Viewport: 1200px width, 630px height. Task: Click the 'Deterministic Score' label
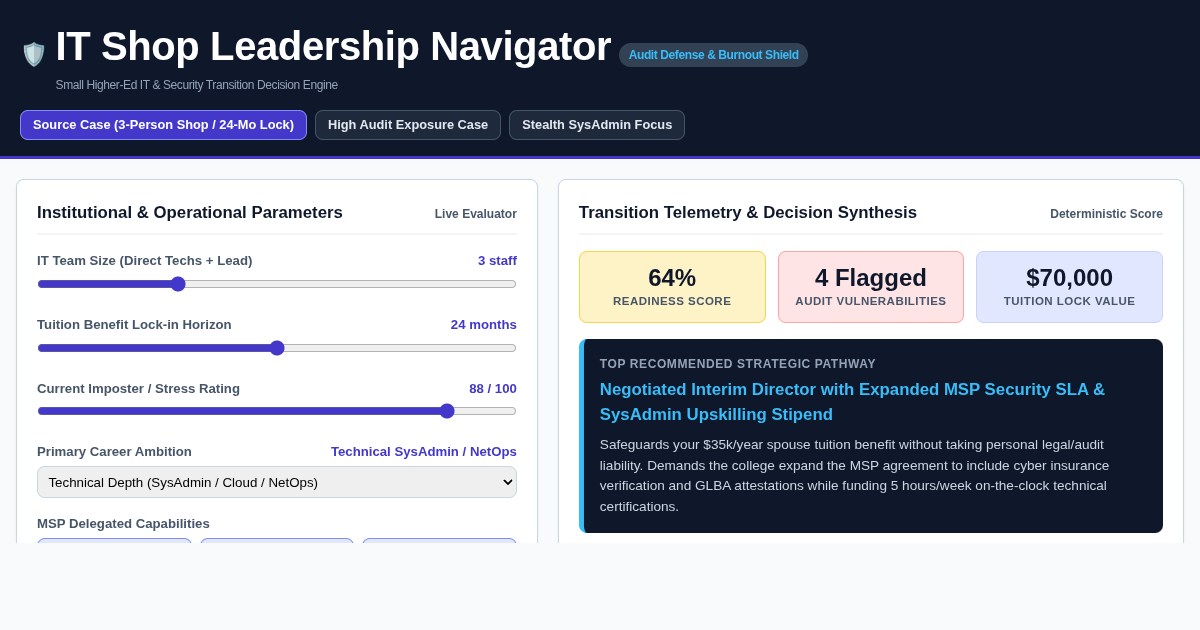(1106, 214)
